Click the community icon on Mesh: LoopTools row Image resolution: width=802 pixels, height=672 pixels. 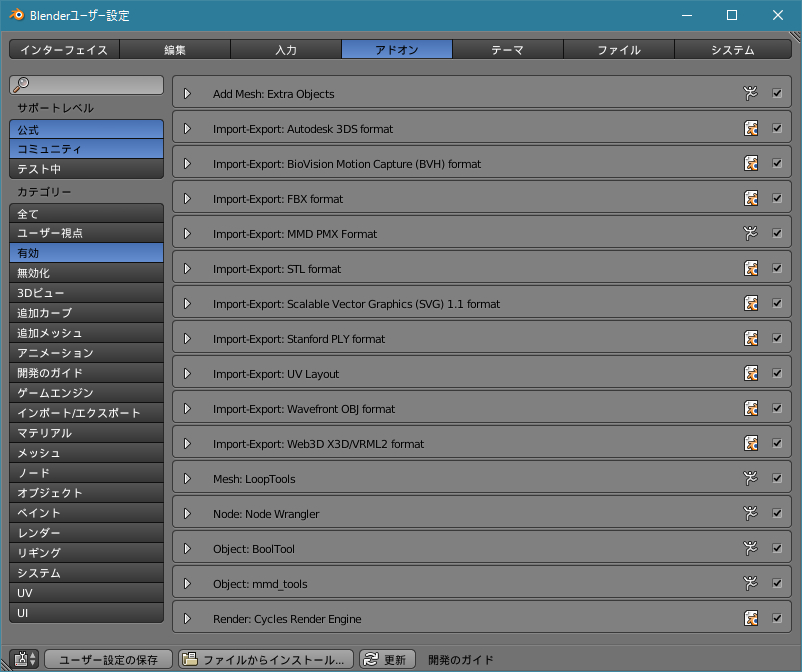coord(751,479)
